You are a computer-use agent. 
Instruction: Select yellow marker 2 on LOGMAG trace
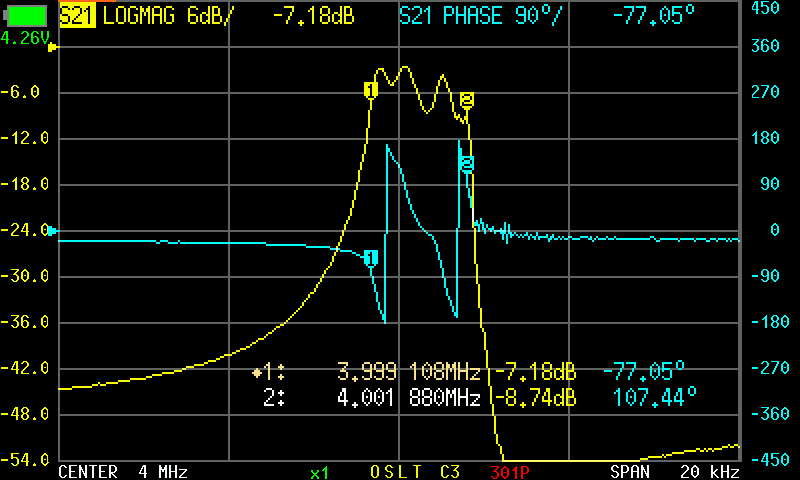click(x=466, y=99)
